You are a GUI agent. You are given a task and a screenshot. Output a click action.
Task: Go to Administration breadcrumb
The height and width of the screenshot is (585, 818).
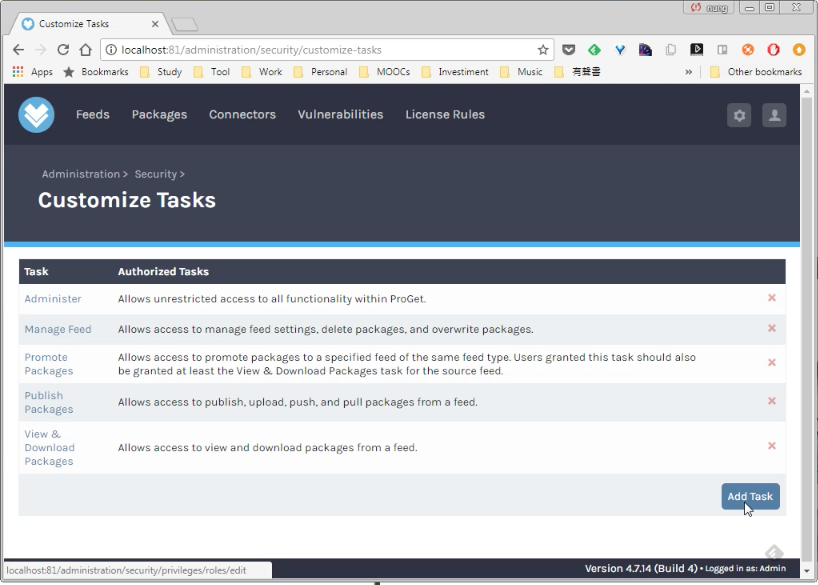[x=81, y=174]
